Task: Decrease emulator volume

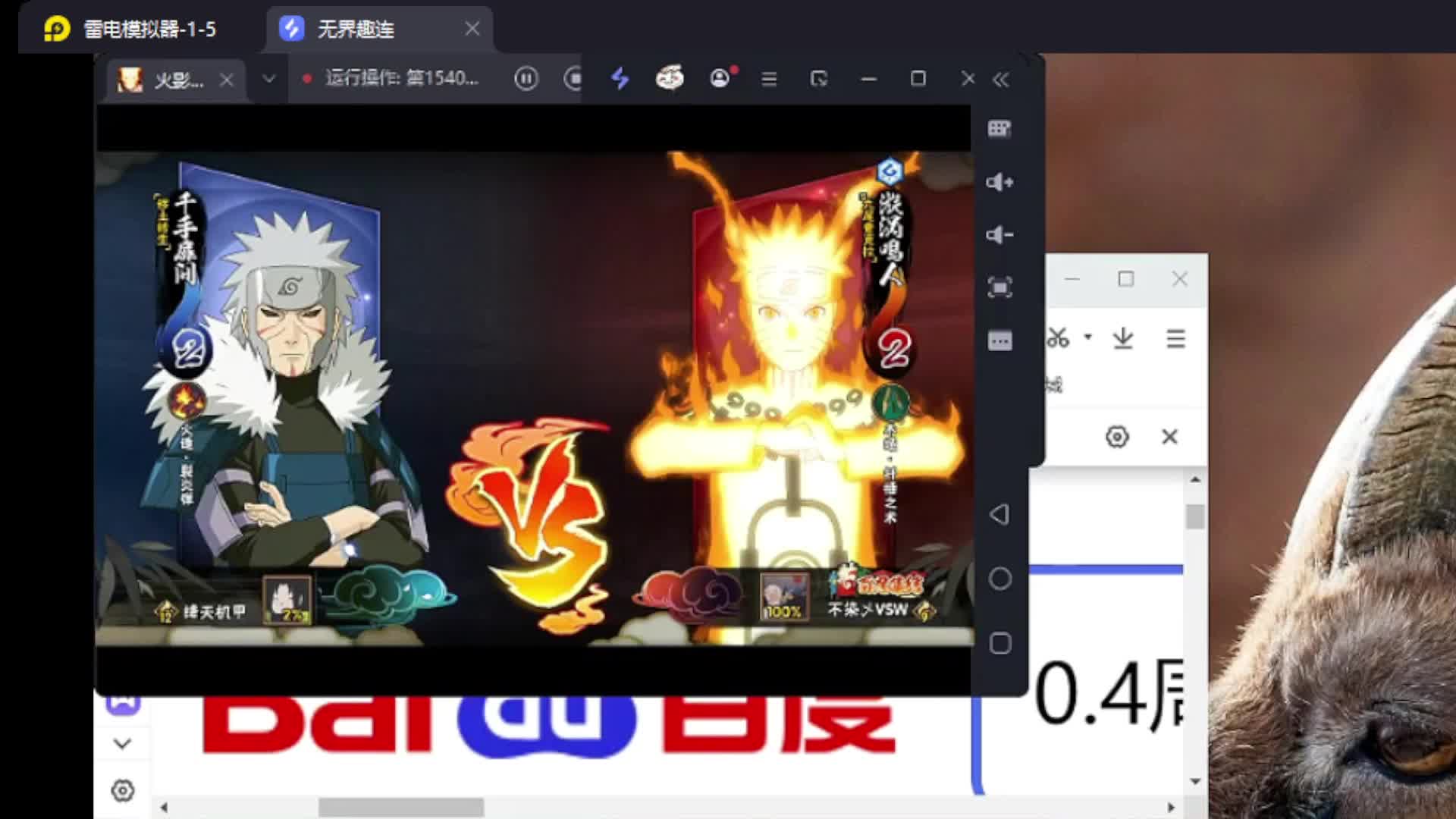Action: [999, 235]
